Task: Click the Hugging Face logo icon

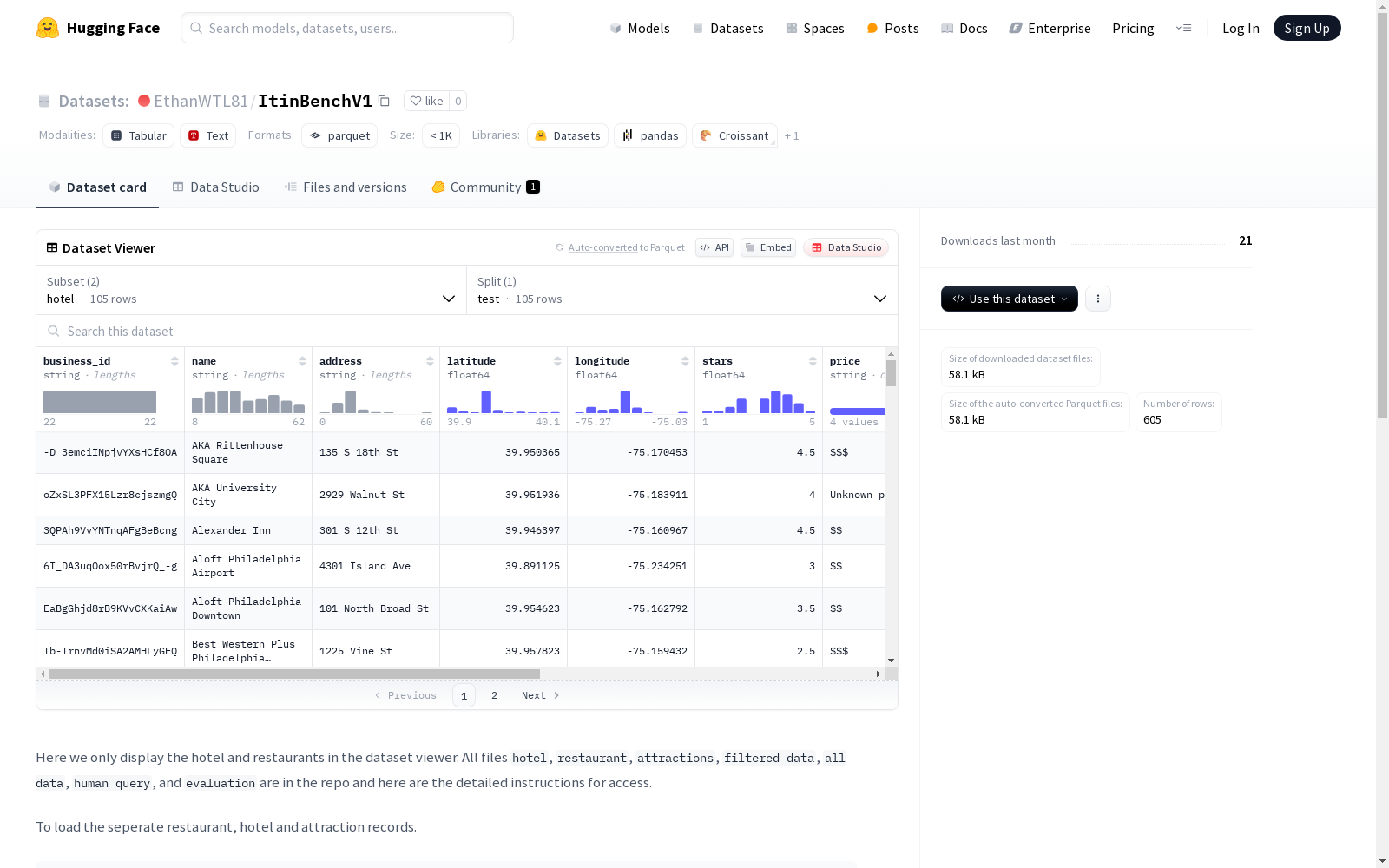Action: pyautogui.click(x=48, y=28)
